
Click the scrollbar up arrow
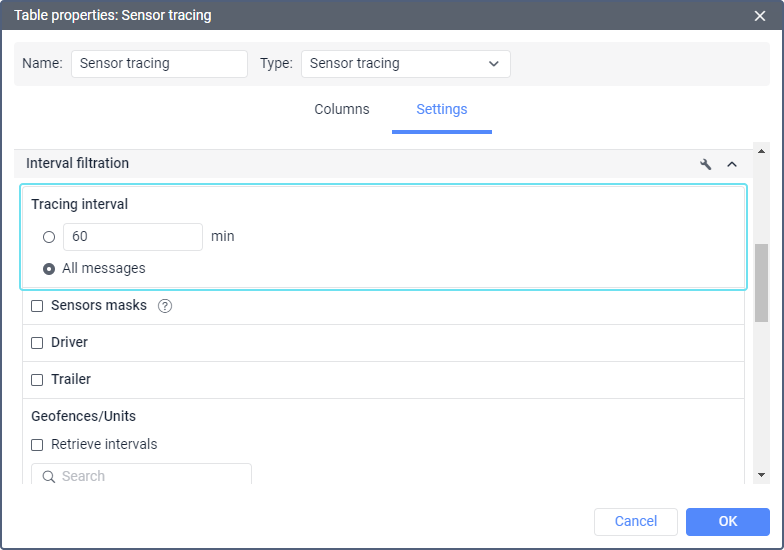(761, 152)
